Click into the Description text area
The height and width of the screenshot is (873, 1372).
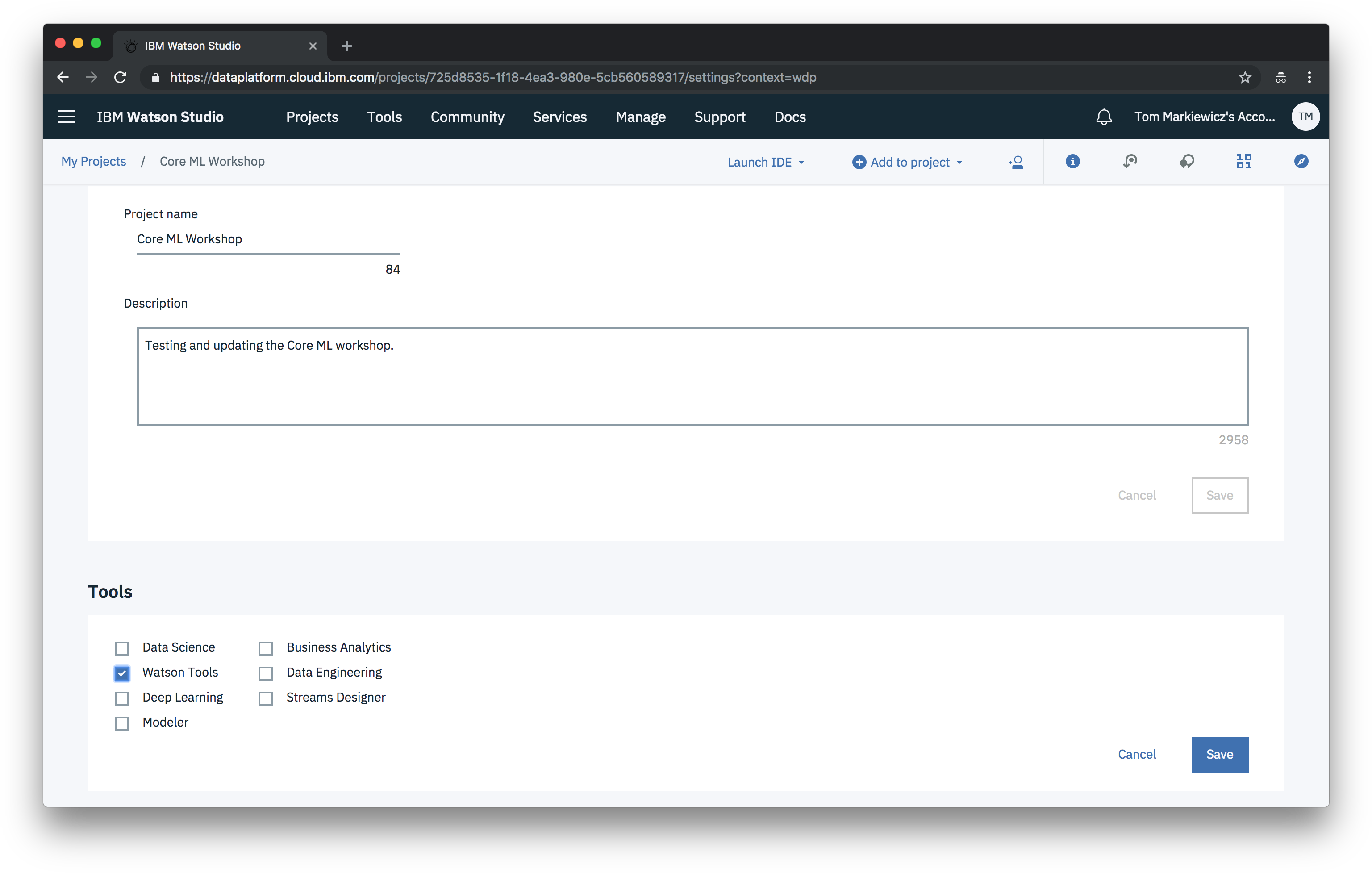point(692,376)
